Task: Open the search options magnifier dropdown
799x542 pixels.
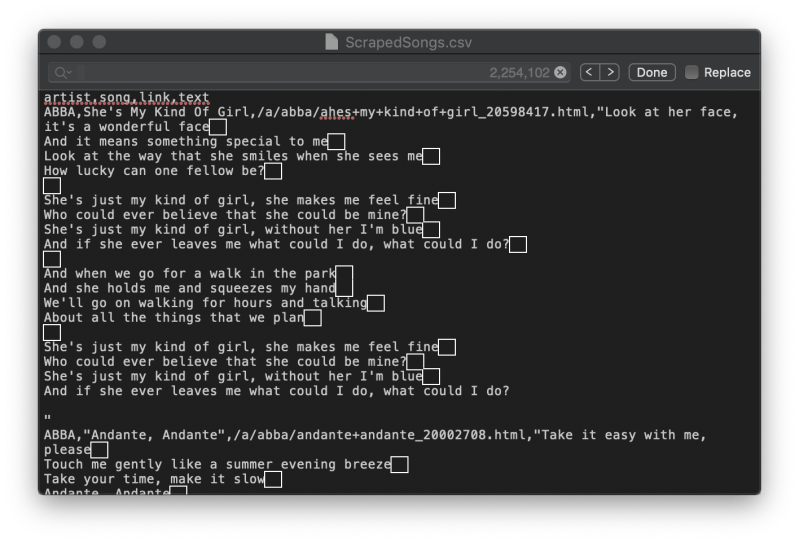Action: tap(63, 73)
